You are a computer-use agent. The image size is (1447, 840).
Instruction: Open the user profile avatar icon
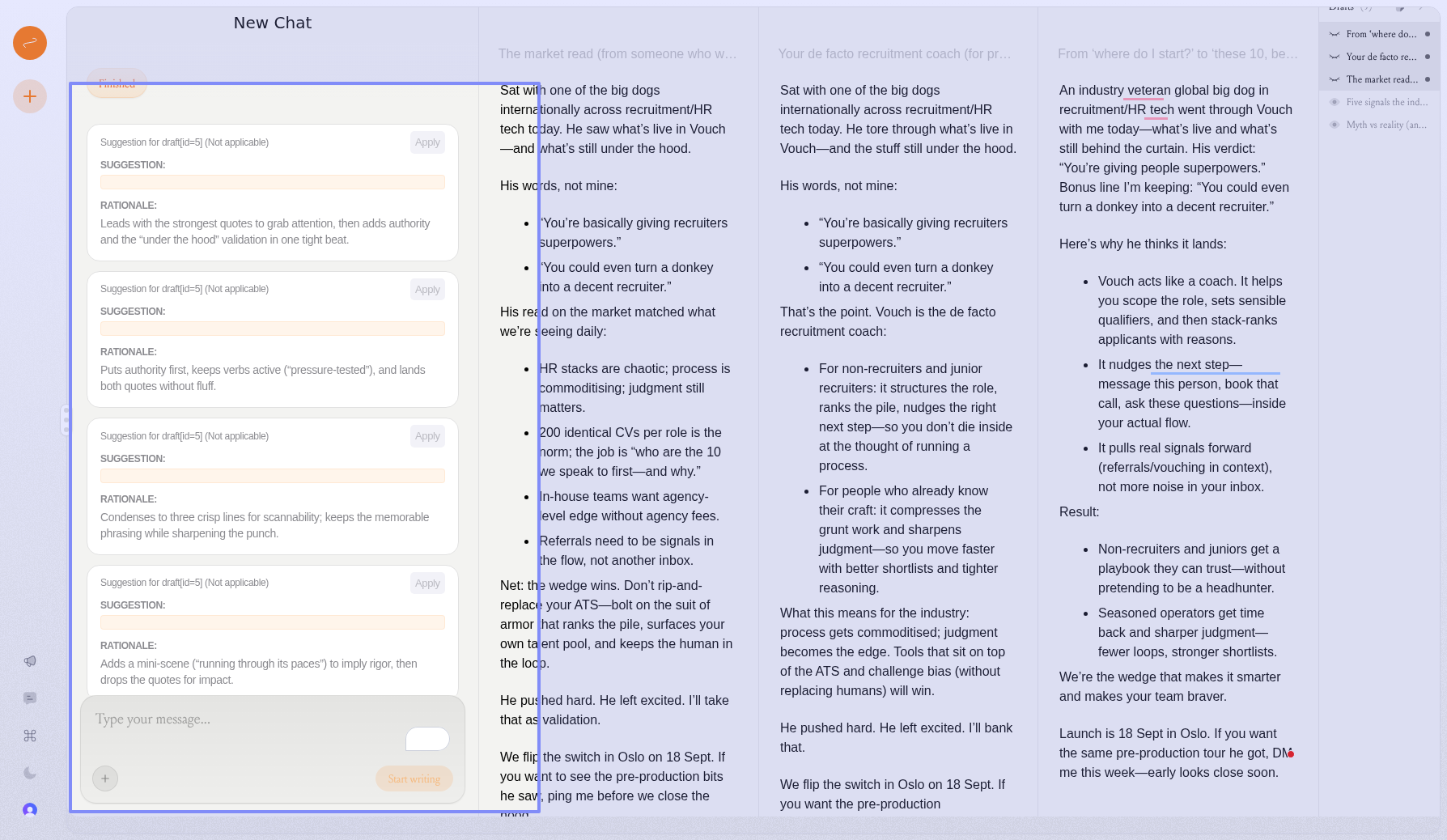pos(30,810)
